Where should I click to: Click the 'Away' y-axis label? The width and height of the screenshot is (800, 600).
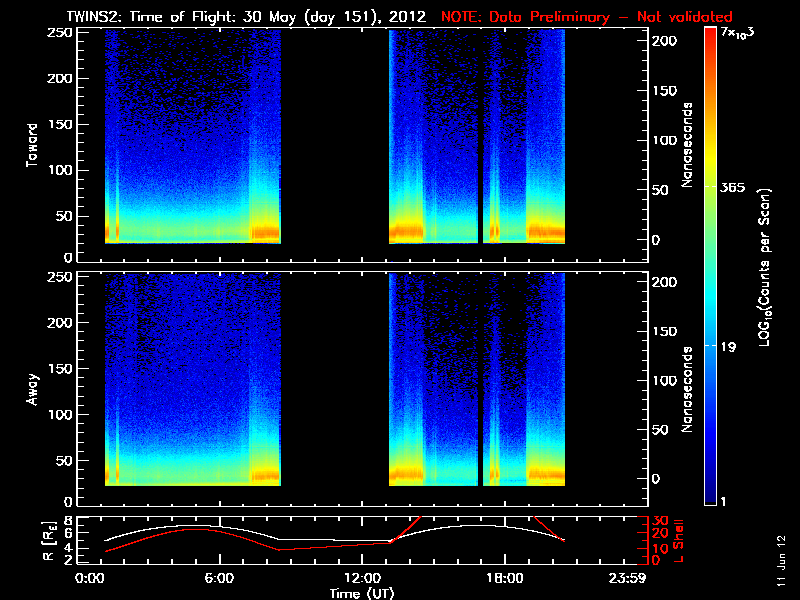click(x=32, y=386)
